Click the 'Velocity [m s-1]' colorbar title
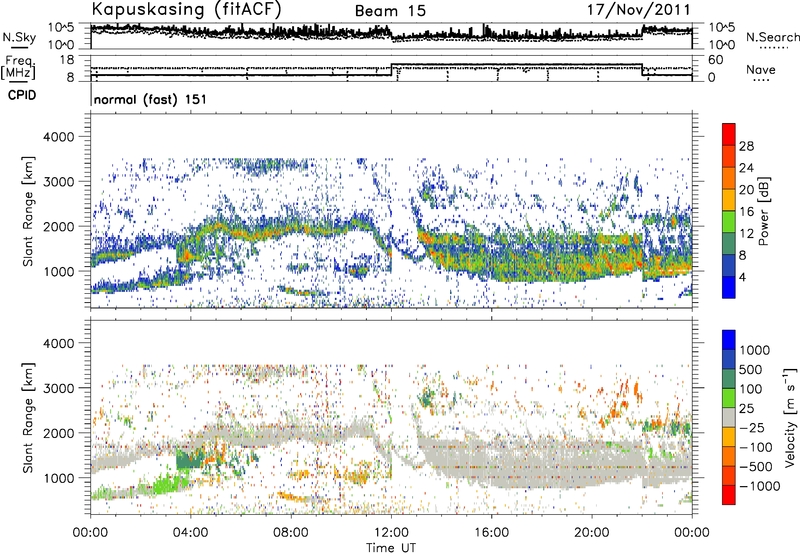The width and height of the screenshot is (800, 554). coord(790,417)
